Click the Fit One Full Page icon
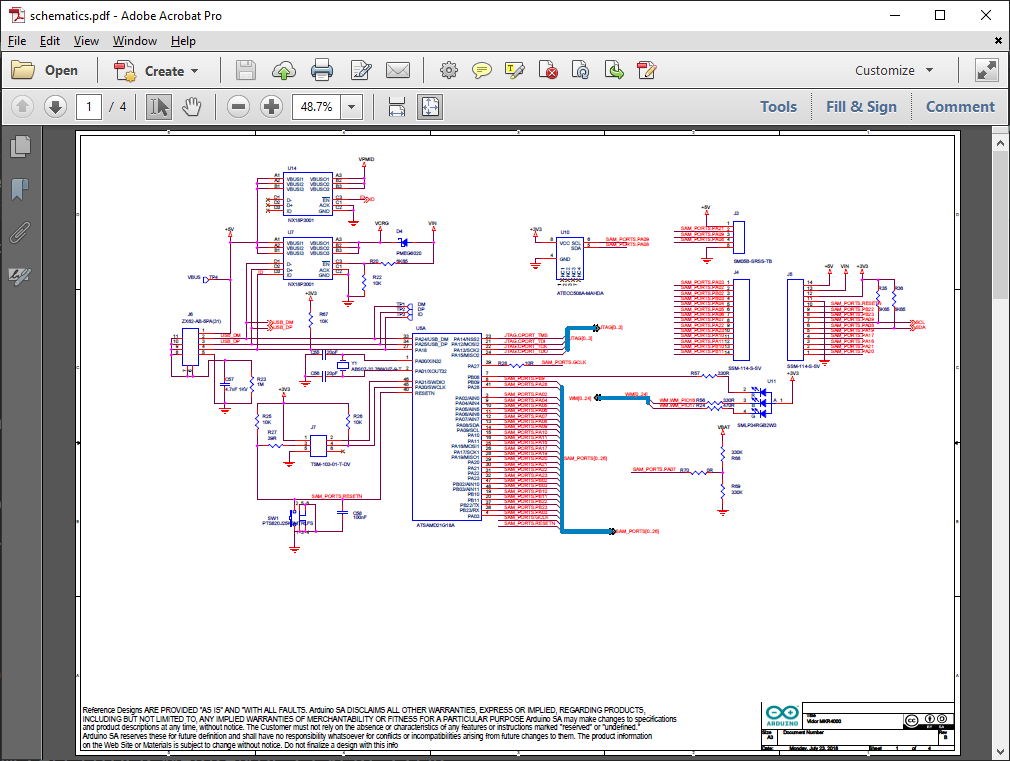Screen dimensions: 1010x761 430,107
